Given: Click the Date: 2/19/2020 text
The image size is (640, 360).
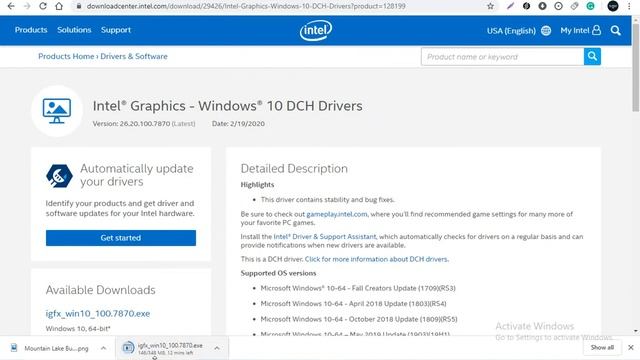Looking at the screenshot, I should 238,123.
